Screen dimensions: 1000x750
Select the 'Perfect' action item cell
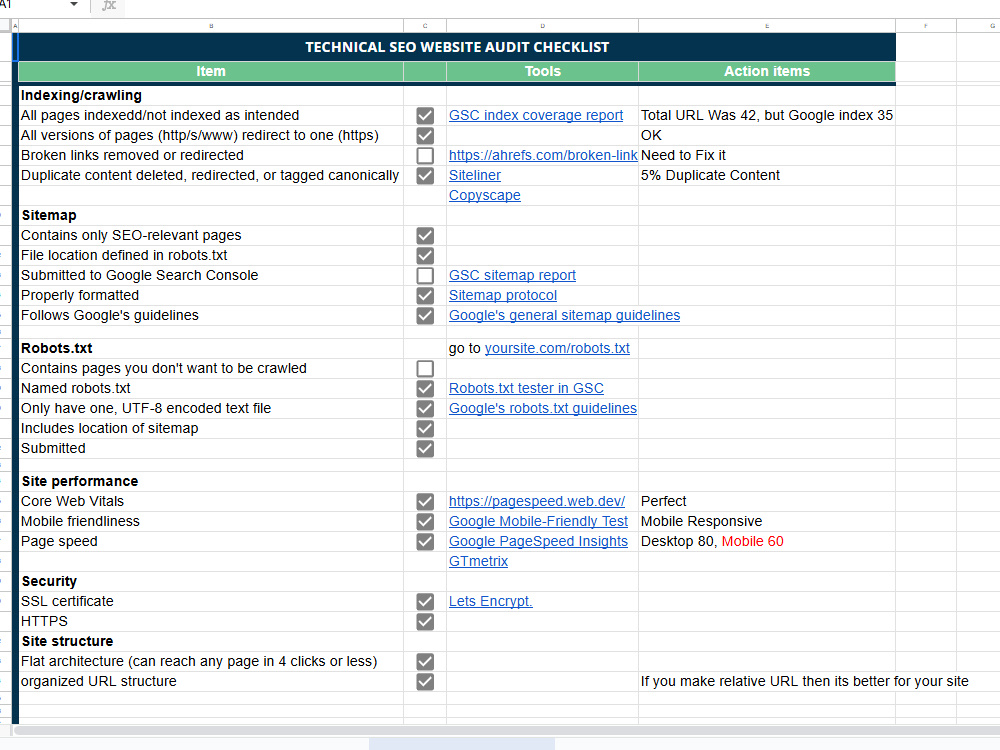[767, 501]
